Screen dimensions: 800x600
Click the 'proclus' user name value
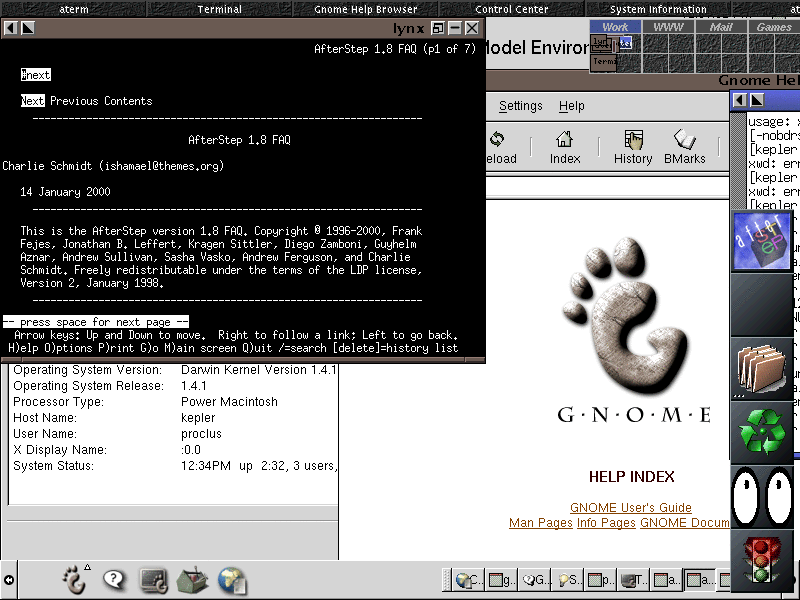coord(201,434)
